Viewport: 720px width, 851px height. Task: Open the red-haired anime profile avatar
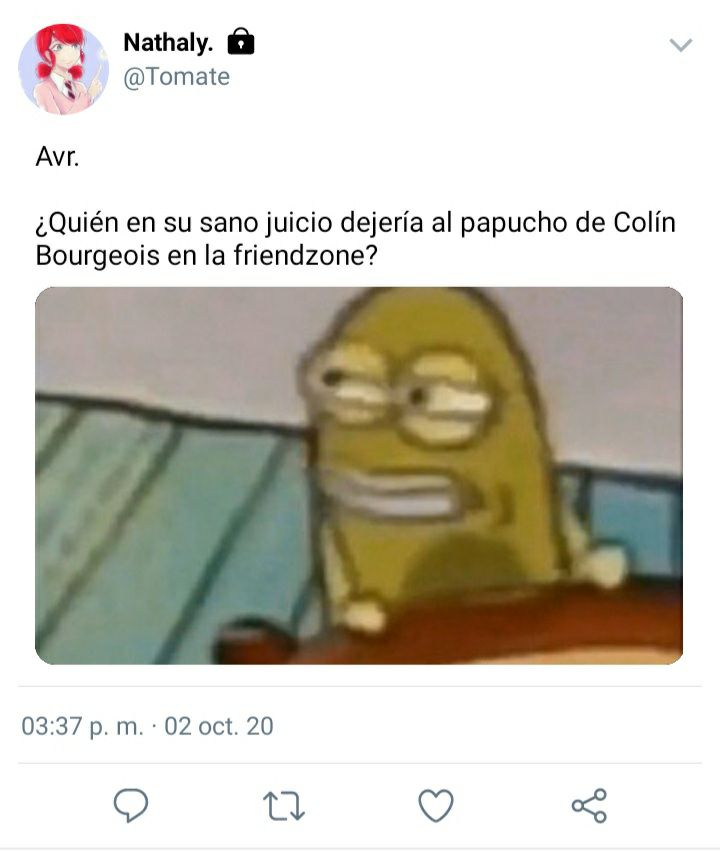63,69
